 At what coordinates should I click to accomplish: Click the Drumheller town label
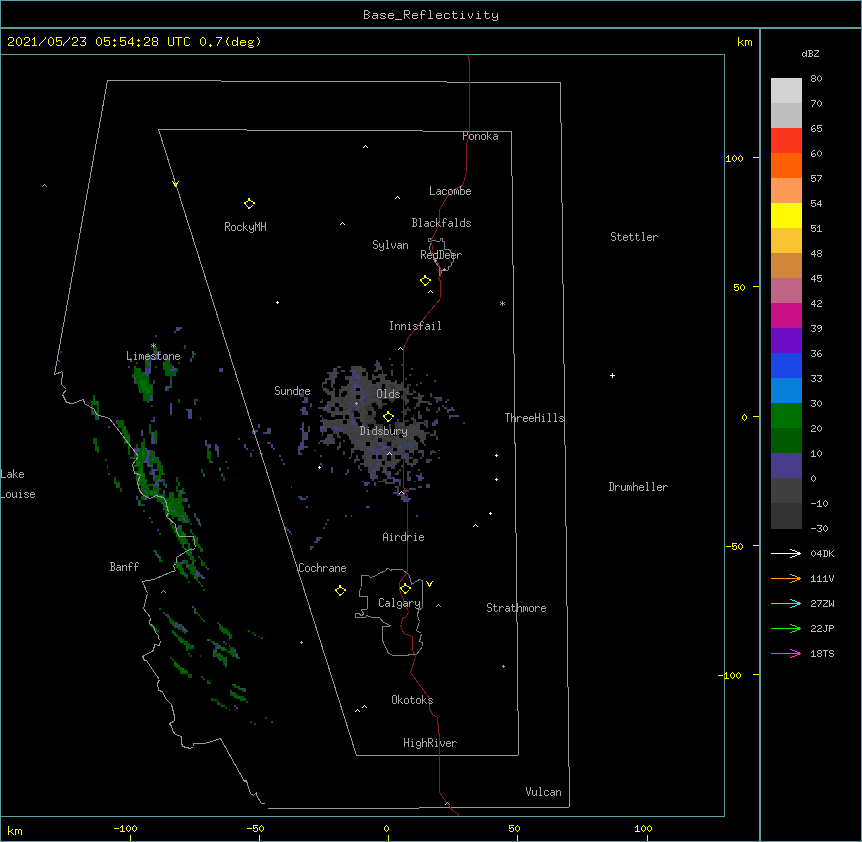(x=638, y=487)
